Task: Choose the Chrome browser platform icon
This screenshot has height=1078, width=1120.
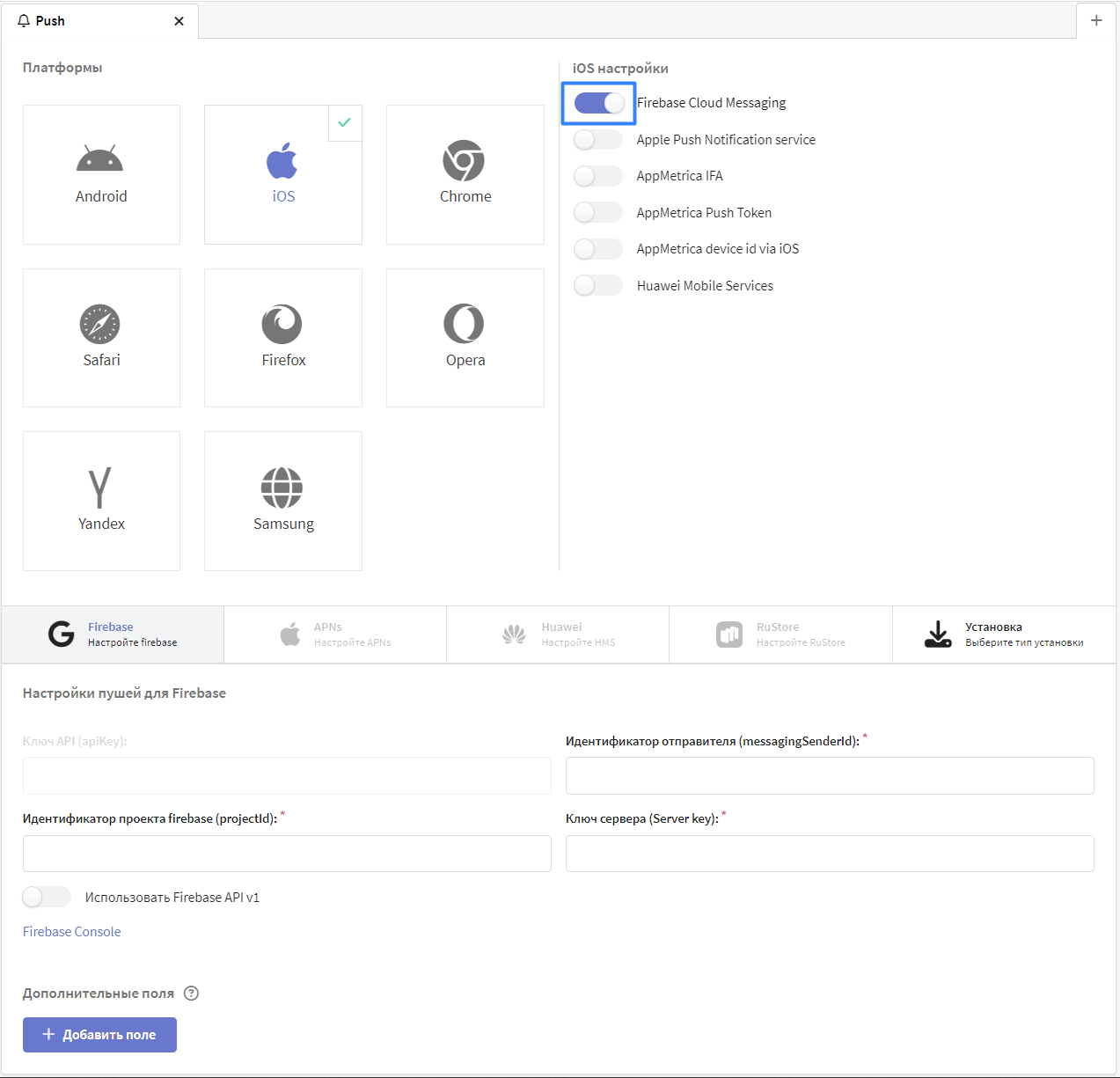Action: (464, 161)
